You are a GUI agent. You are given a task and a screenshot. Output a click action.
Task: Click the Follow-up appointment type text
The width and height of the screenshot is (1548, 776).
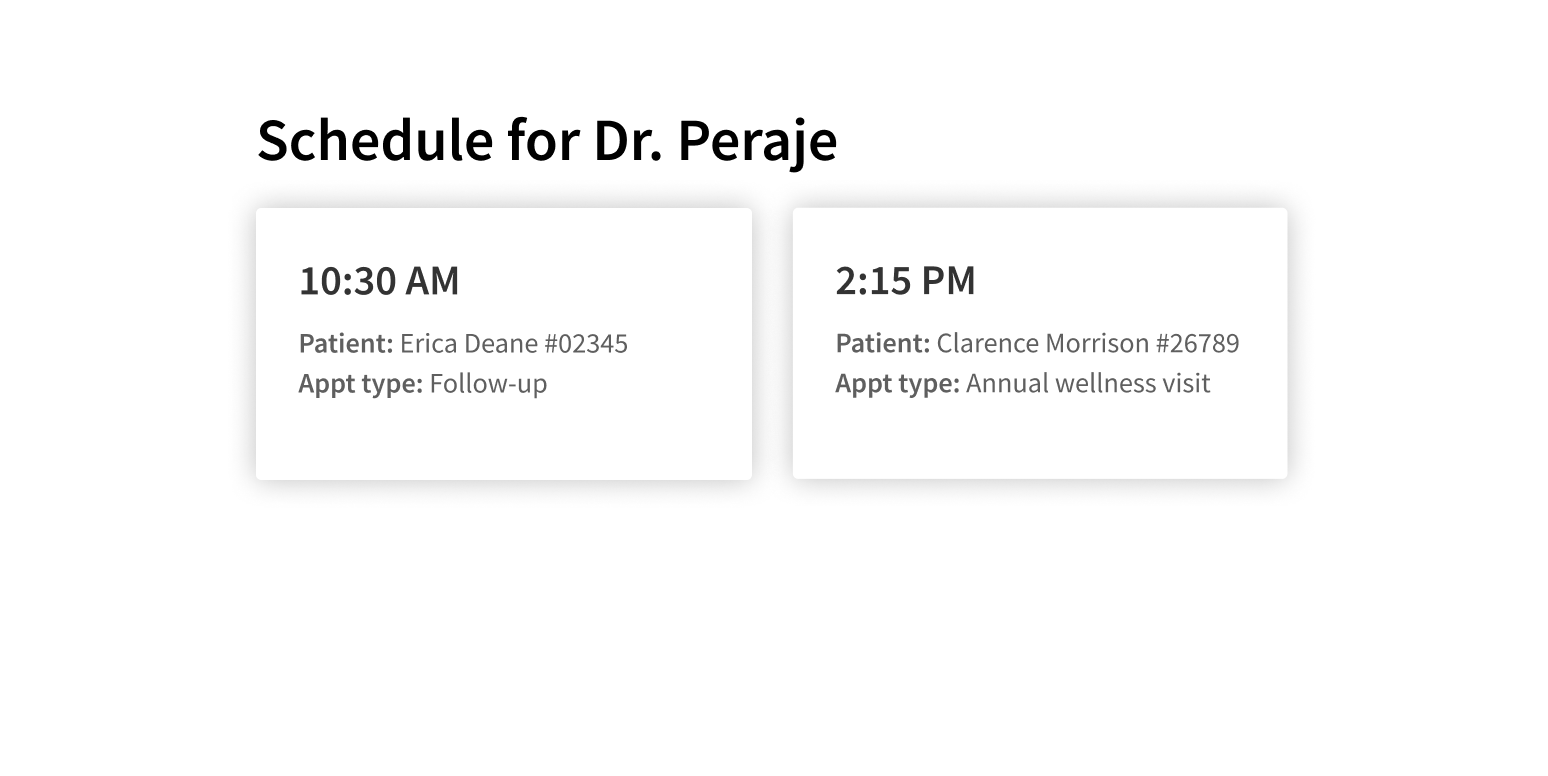(x=488, y=384)
